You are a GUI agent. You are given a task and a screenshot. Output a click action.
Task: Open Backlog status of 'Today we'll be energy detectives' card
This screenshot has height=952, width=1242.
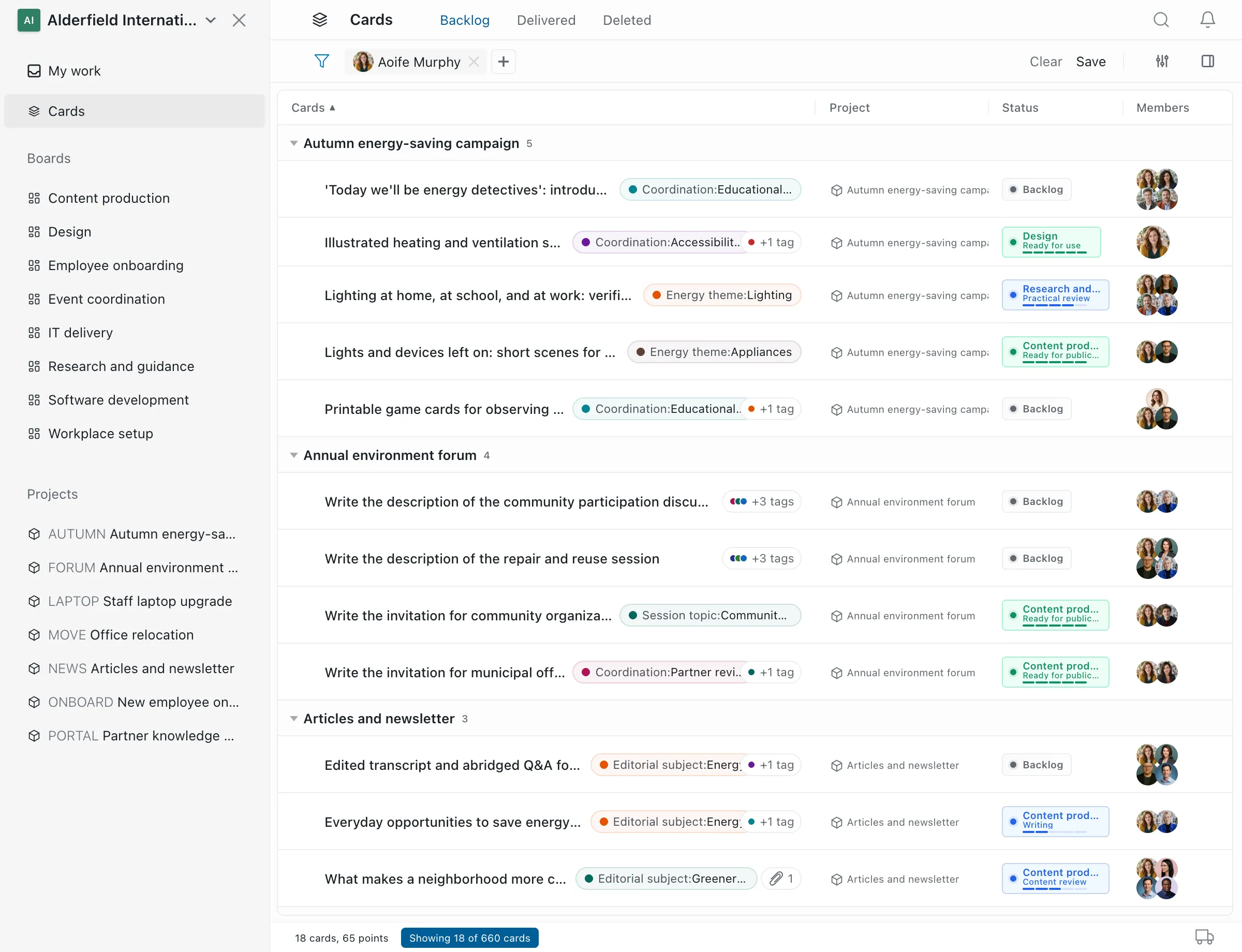(x=1036, y=189)
